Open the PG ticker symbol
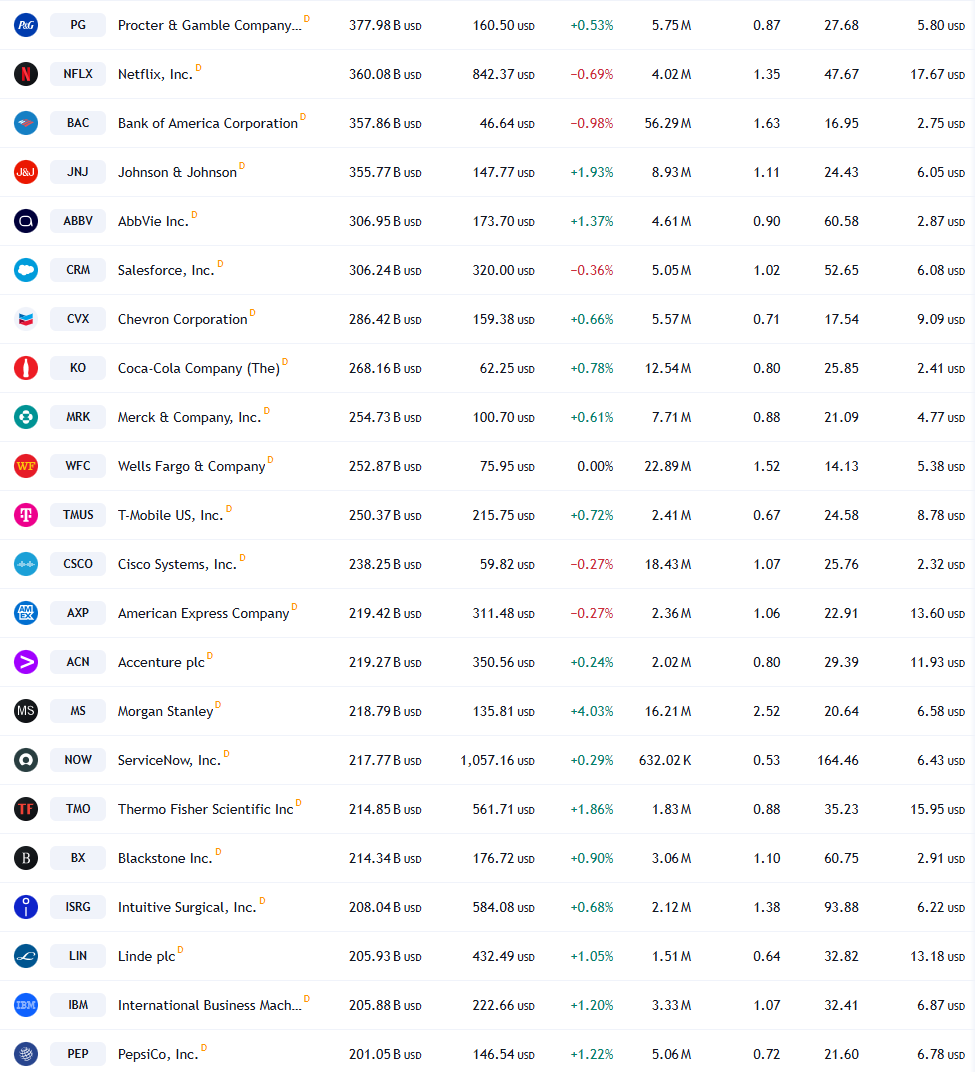The height and width of the screenshot is (1072, 975). click(x=78, y=25)
